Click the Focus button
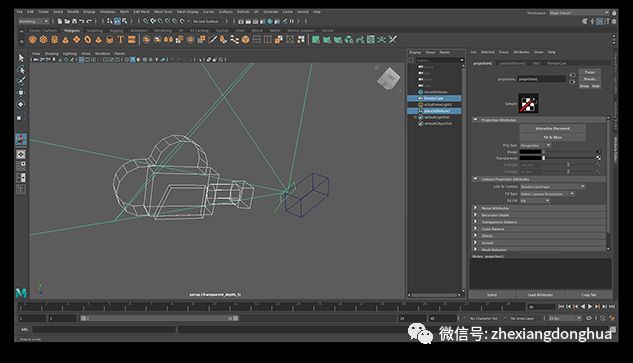Image resolution: width=633 pixels, height=363 pixels. click(590, 72)
